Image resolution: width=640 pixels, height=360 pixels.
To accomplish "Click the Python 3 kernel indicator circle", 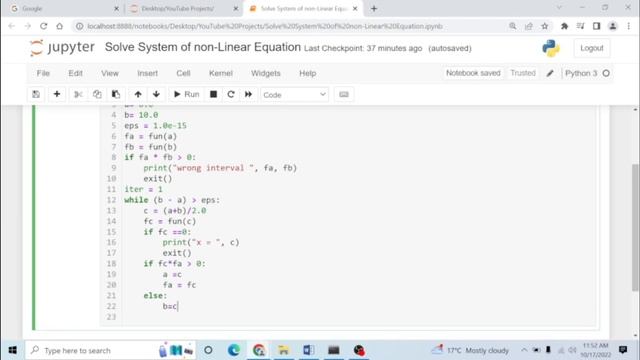I will click(x=606, y=73).
